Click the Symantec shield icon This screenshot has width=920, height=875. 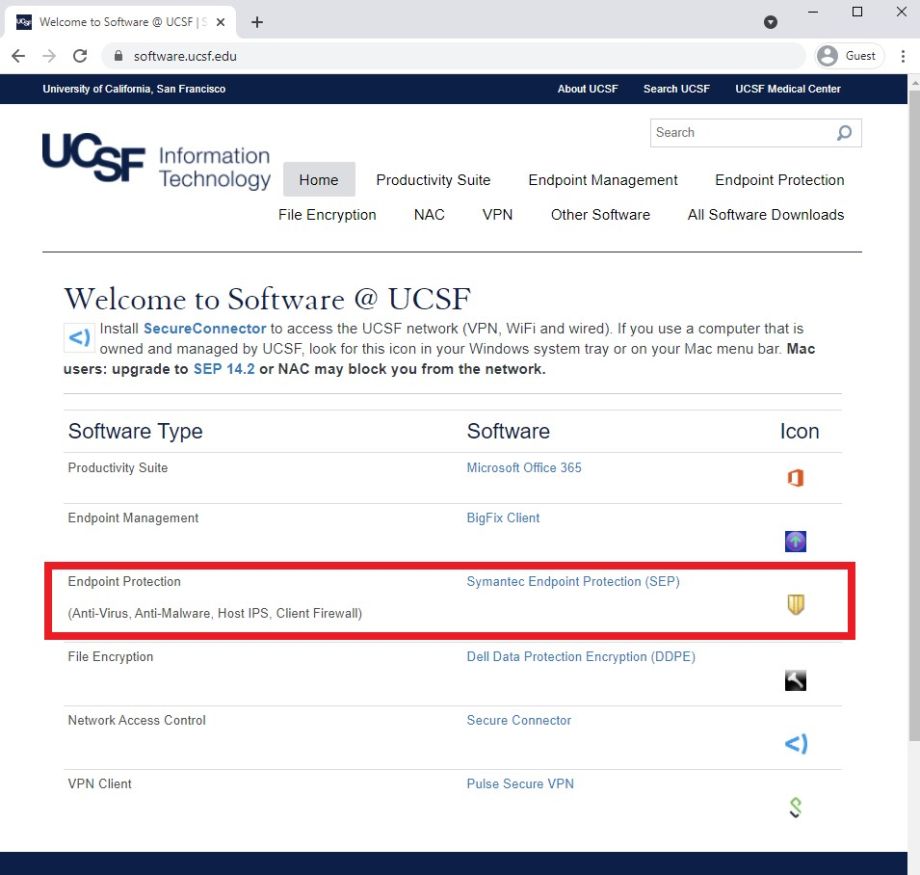point(795,604)
